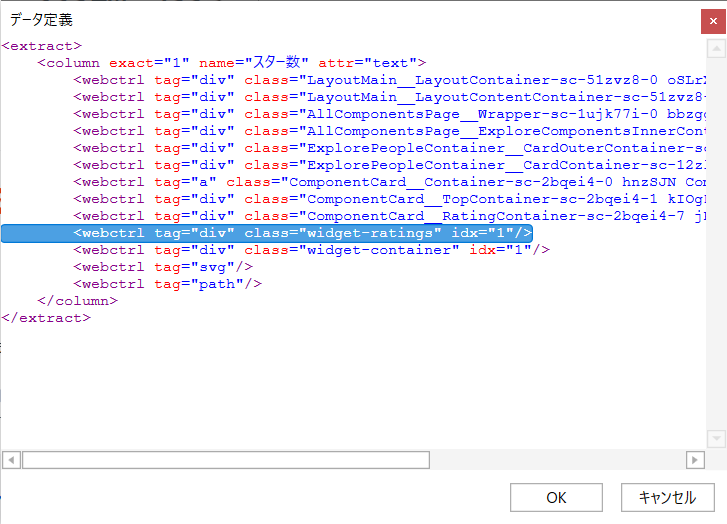Click the empty area of the XML editor
This screenshot has width=727, height=524.
(x=352, y=385)
